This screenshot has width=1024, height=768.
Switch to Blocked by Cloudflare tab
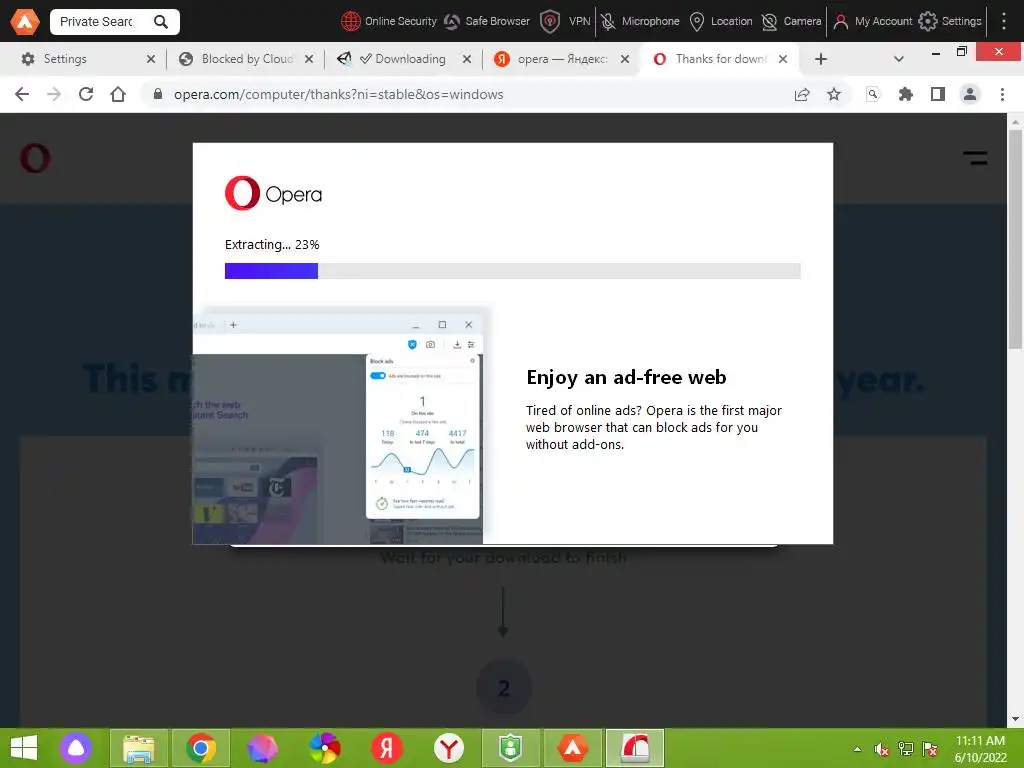click(247, 59)
